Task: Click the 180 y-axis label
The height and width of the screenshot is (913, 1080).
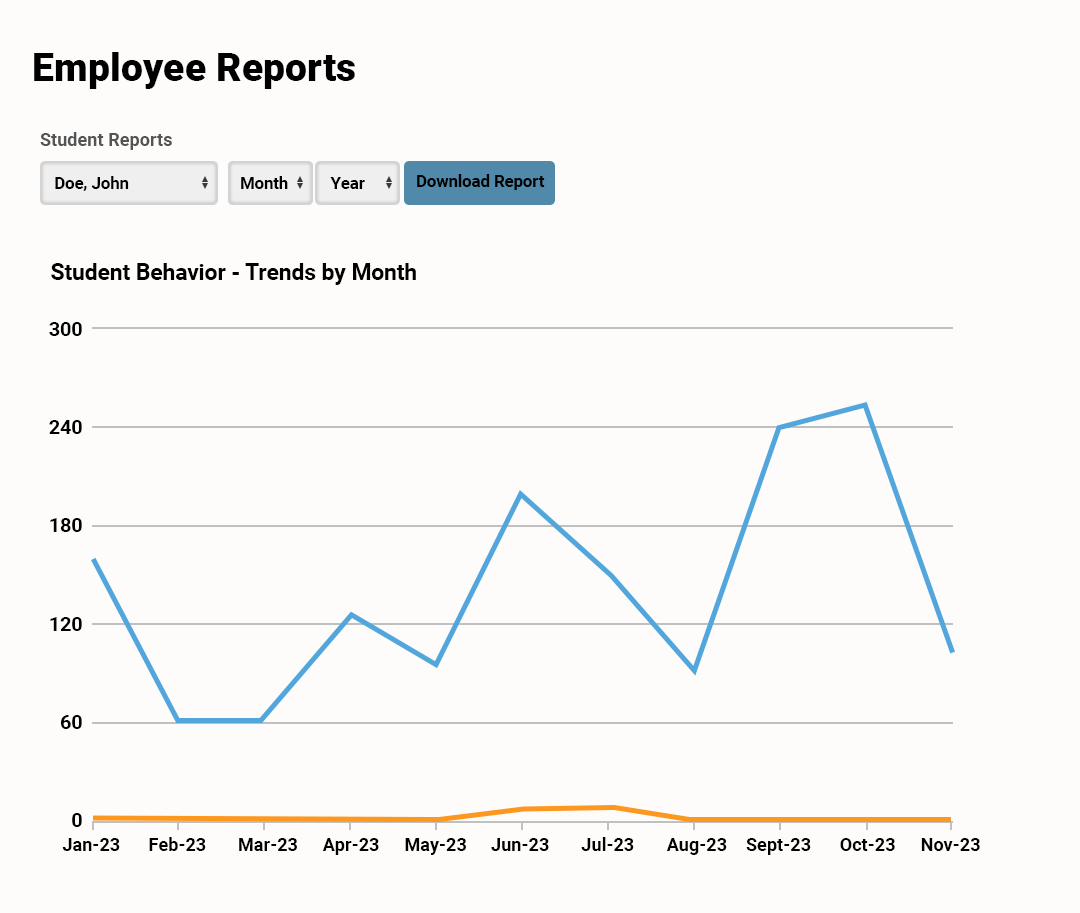Action: (x=65, y=526)
